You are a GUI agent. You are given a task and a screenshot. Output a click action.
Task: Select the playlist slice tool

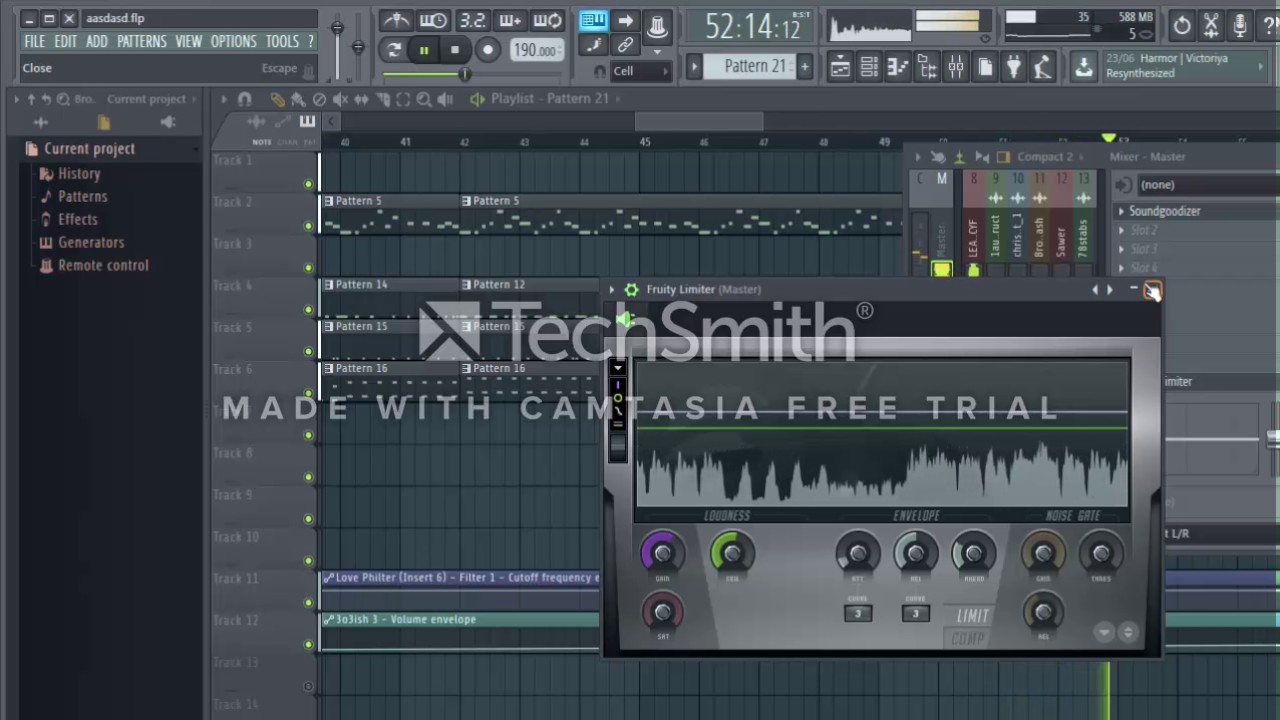point(382,99)
